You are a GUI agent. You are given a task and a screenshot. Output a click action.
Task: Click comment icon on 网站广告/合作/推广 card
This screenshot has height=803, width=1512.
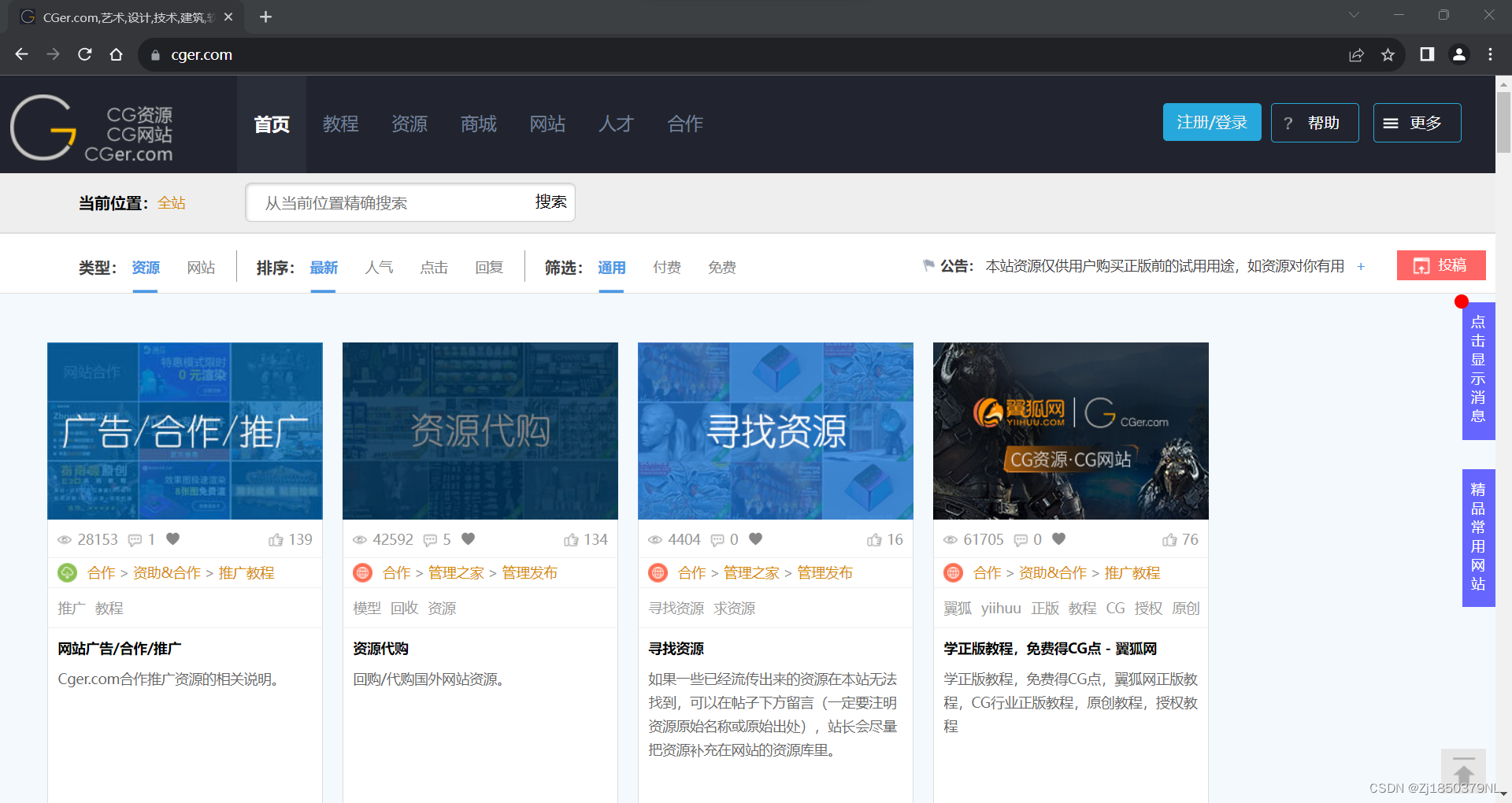(135, 539)
